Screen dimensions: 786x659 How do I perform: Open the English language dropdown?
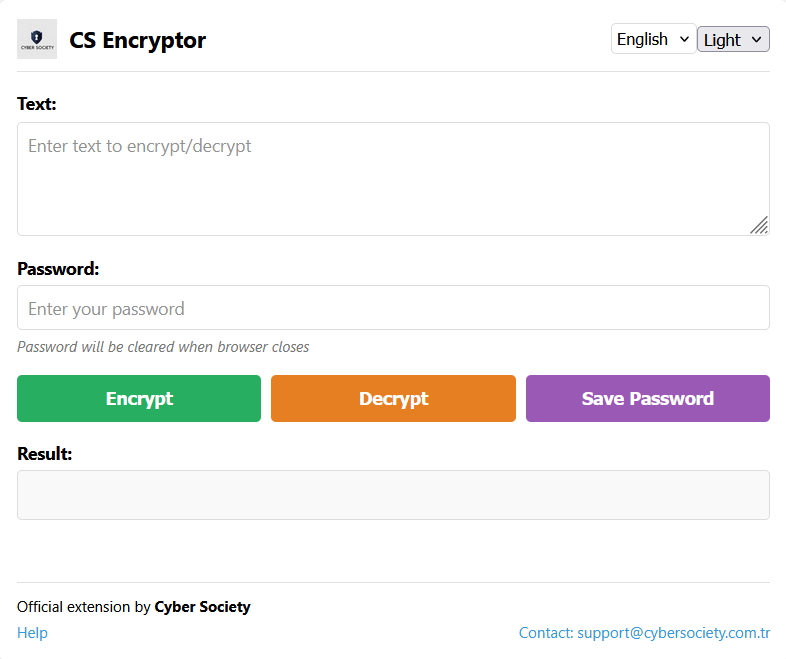[x=653, y=39]
